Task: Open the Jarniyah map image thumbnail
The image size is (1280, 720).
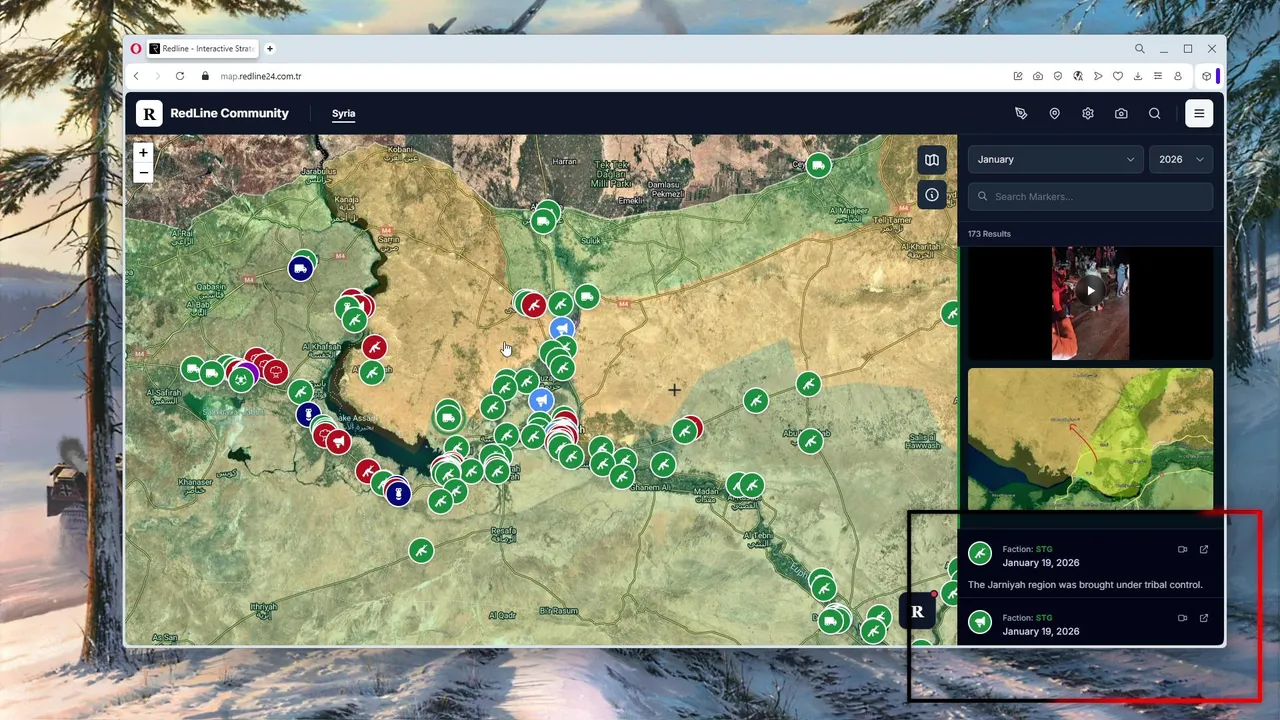Action: 1090,439
